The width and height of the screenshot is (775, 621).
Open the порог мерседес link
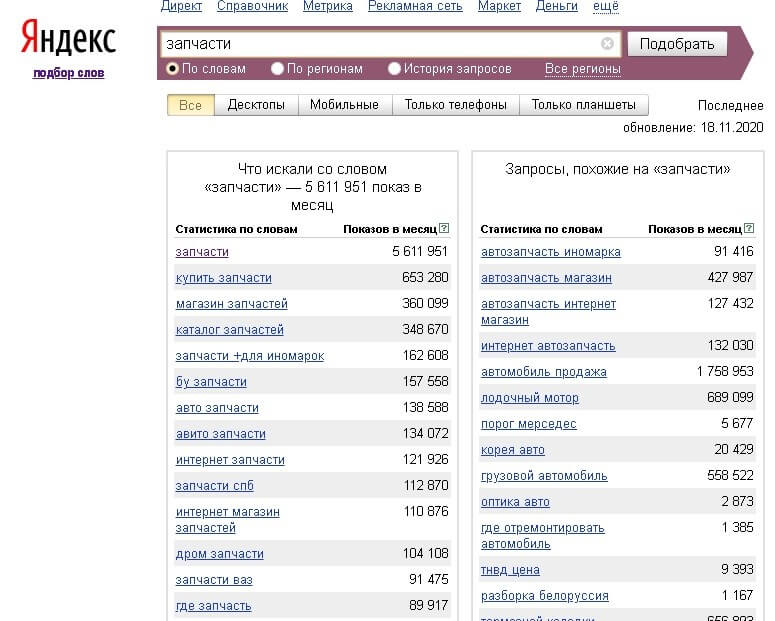528,424
